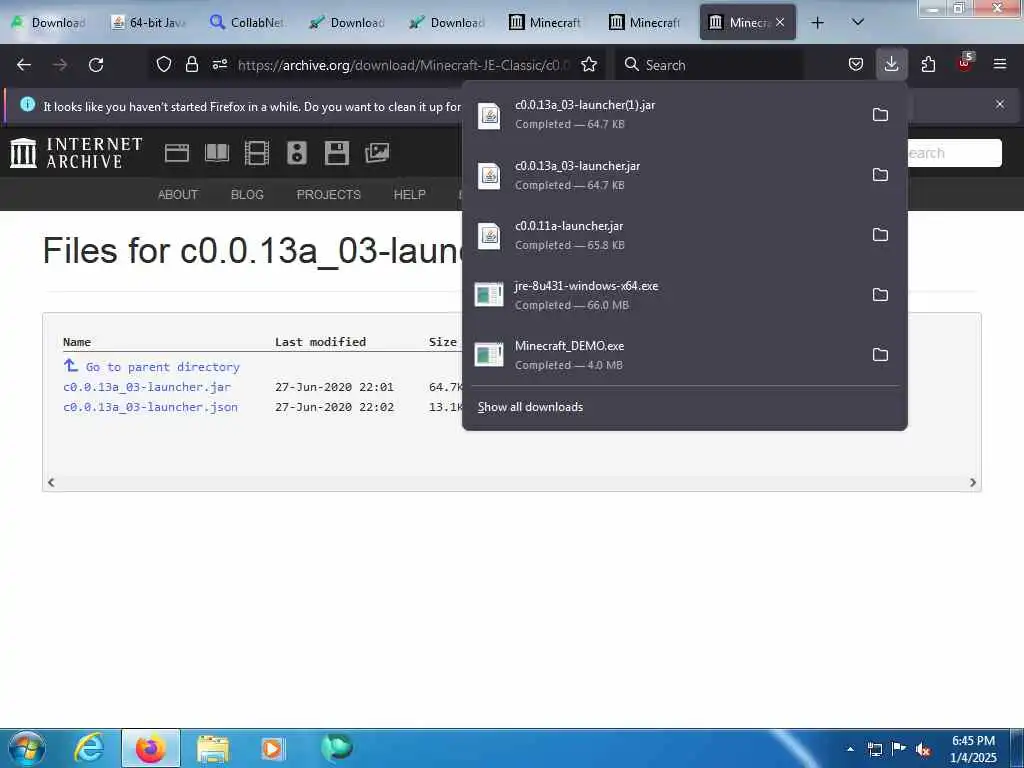This screenshot has width=1024, height=768.
Task: Show folder for c0.0.11a-launcher.jar download
Action: tap(880, 235)
